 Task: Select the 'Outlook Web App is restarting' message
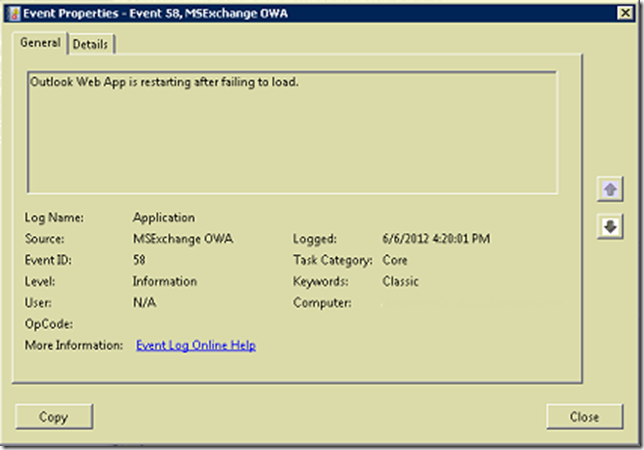[x=164, y=82]
